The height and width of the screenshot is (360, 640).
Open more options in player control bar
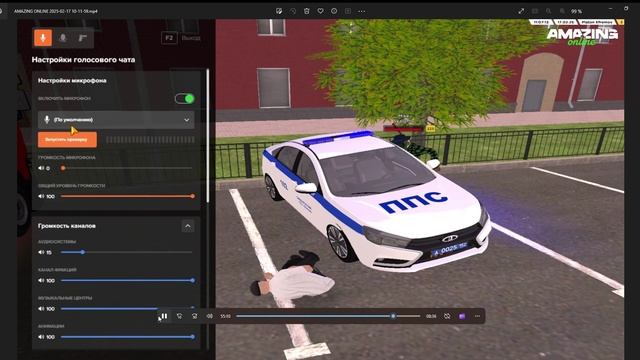(x=477, y=316)
